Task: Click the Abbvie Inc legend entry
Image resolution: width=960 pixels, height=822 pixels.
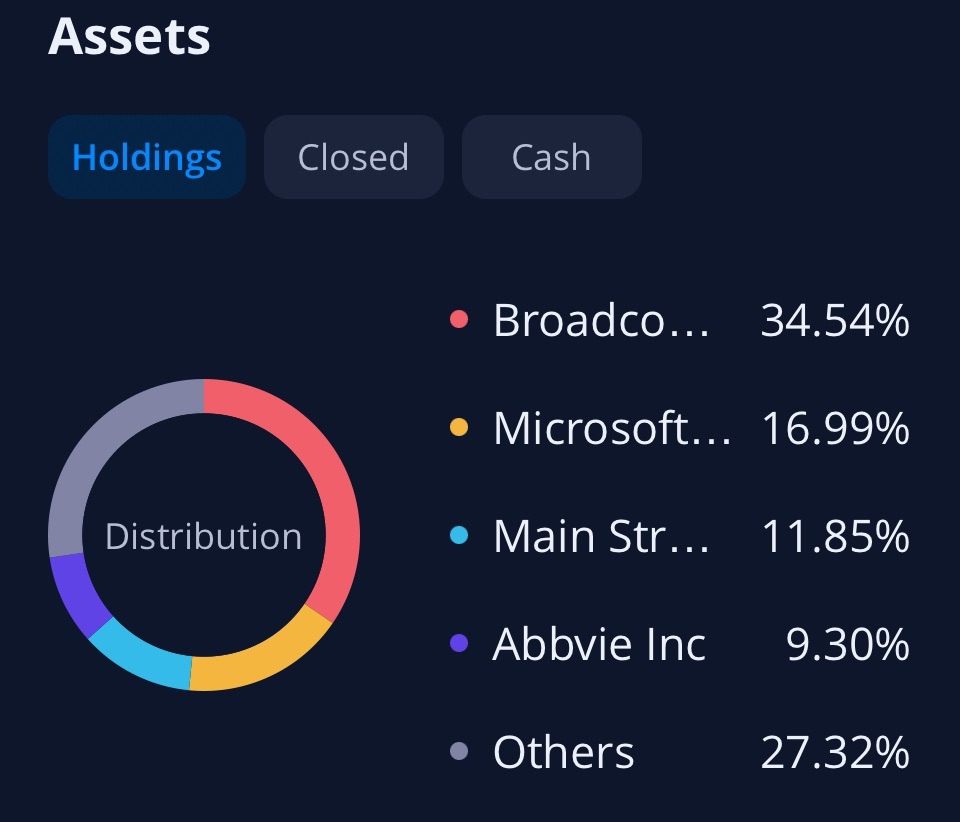Action: (x=598, y=644)
